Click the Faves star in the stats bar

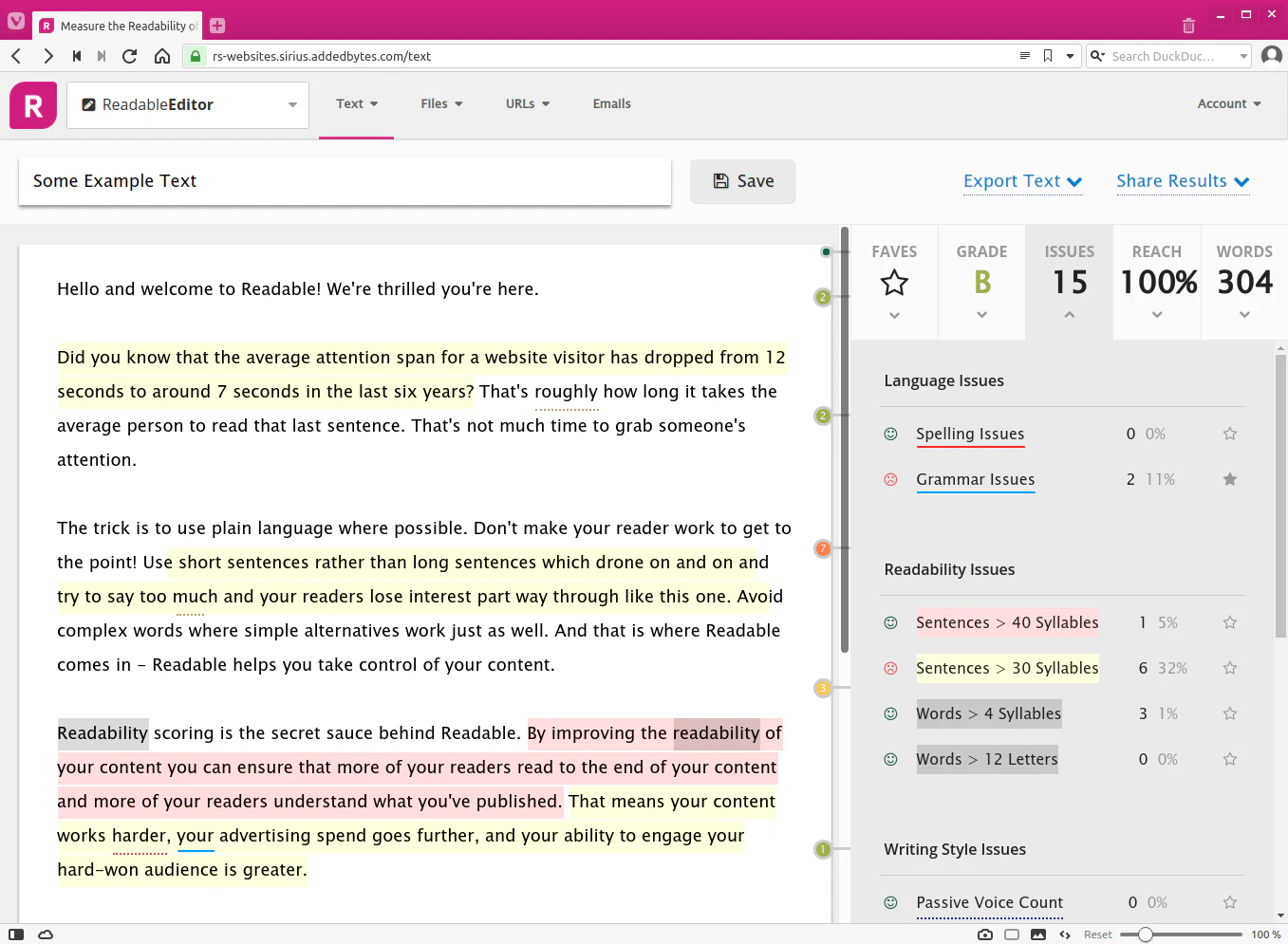coord(893,282)
